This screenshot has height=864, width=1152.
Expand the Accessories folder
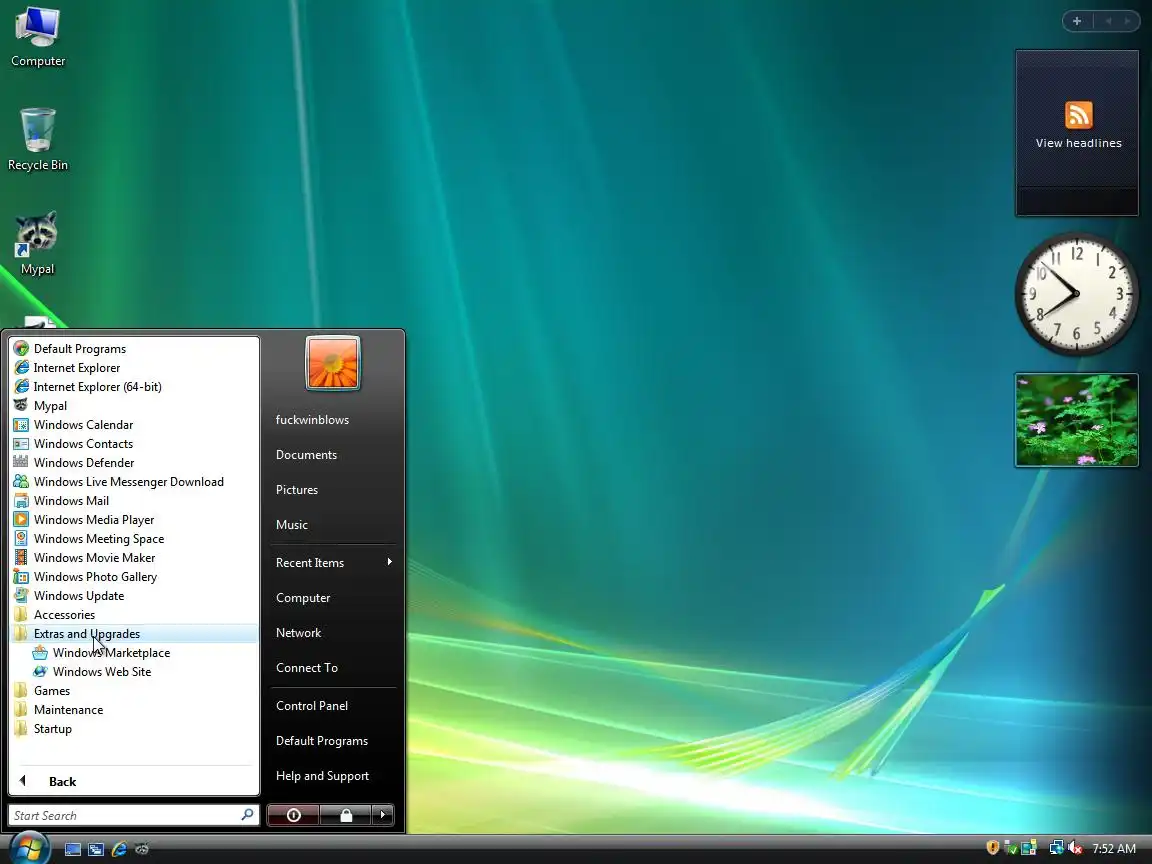coord(134,615)
